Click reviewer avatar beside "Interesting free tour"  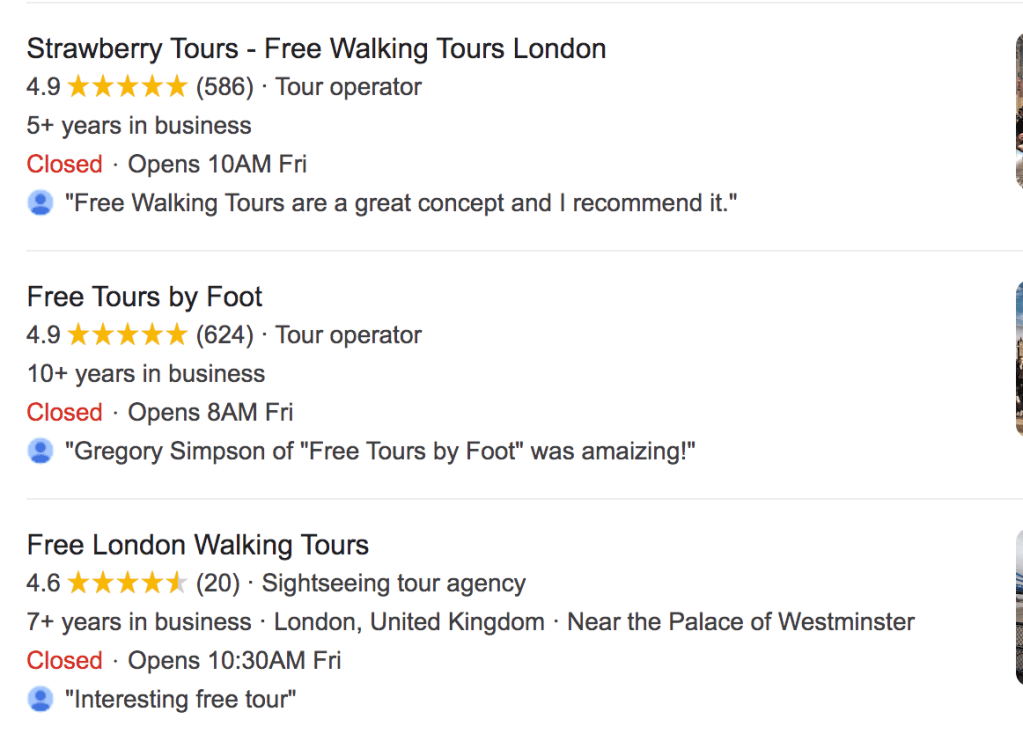40,699
